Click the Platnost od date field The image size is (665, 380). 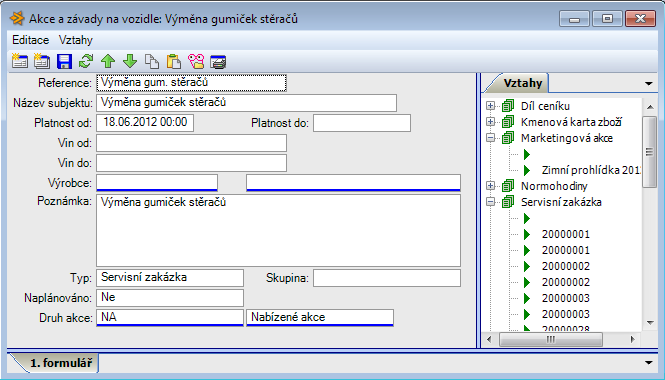pyautogui.click(x=145, y=123)
